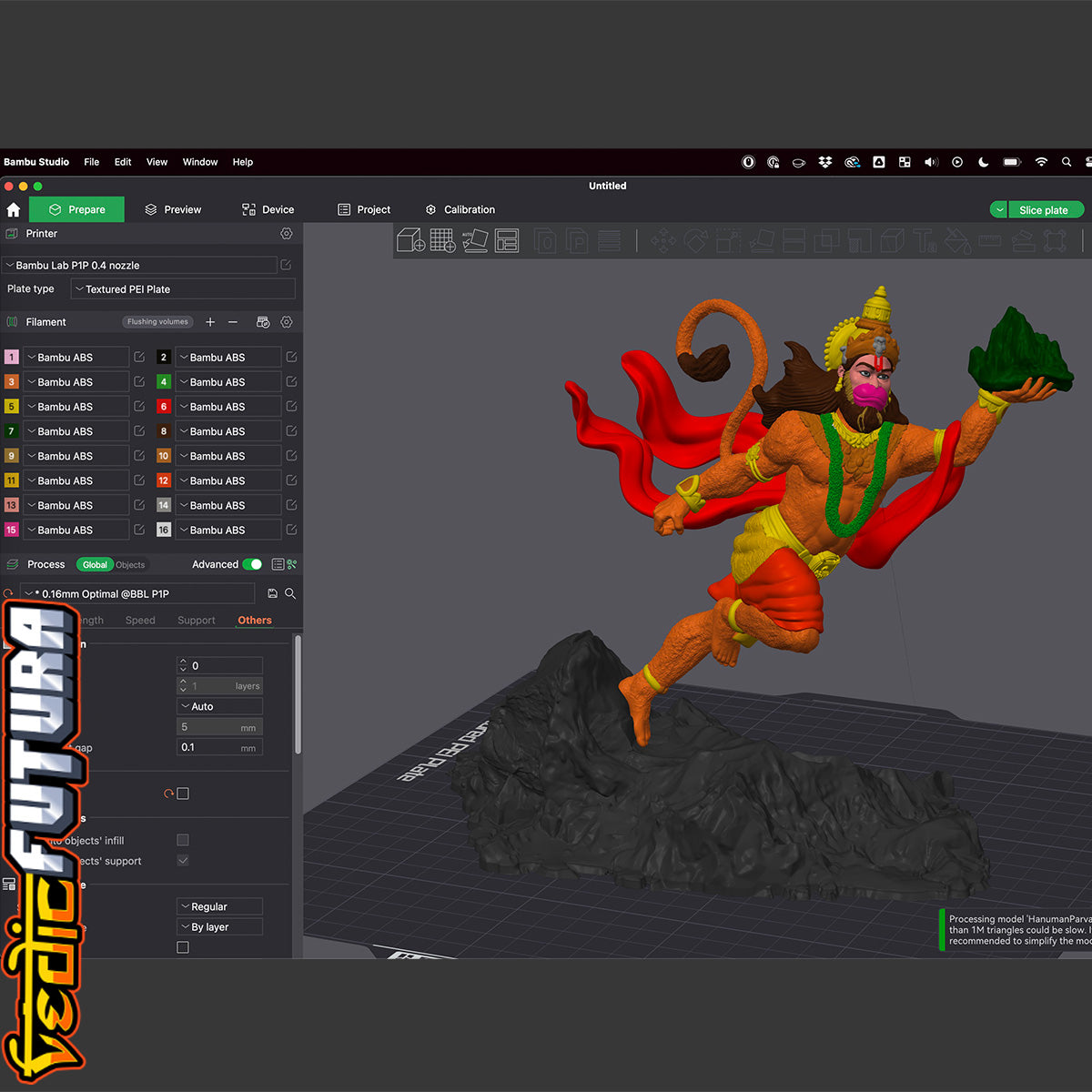The image size is (1092, 1092).
Task: Click the Arrange all objects icon
Action: 506,240
